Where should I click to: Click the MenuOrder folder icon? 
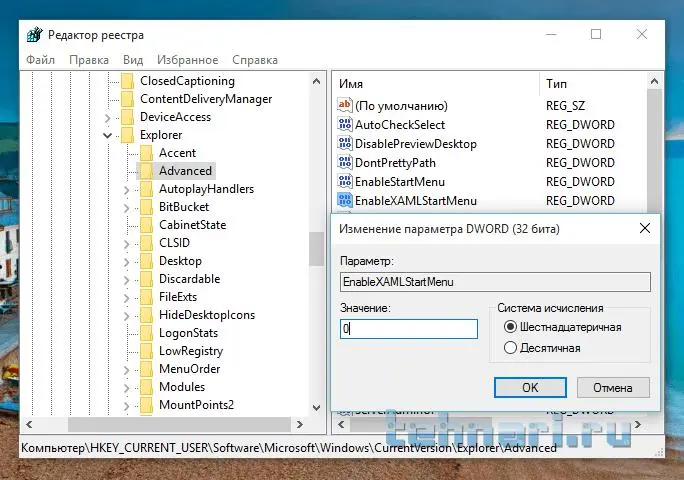click(147, 369)
